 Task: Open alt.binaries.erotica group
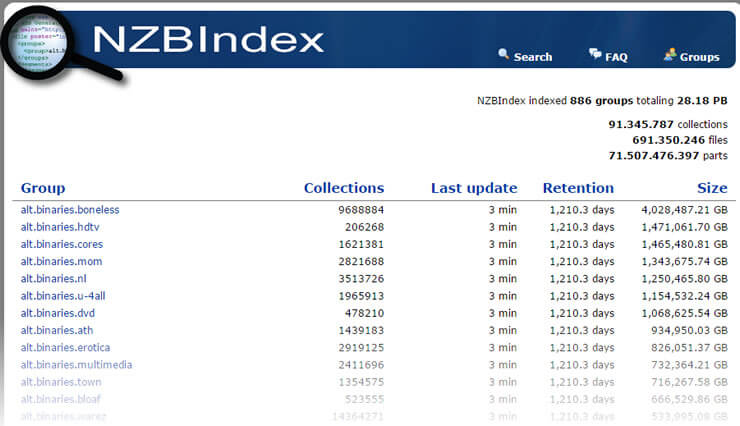pos(65,347)
